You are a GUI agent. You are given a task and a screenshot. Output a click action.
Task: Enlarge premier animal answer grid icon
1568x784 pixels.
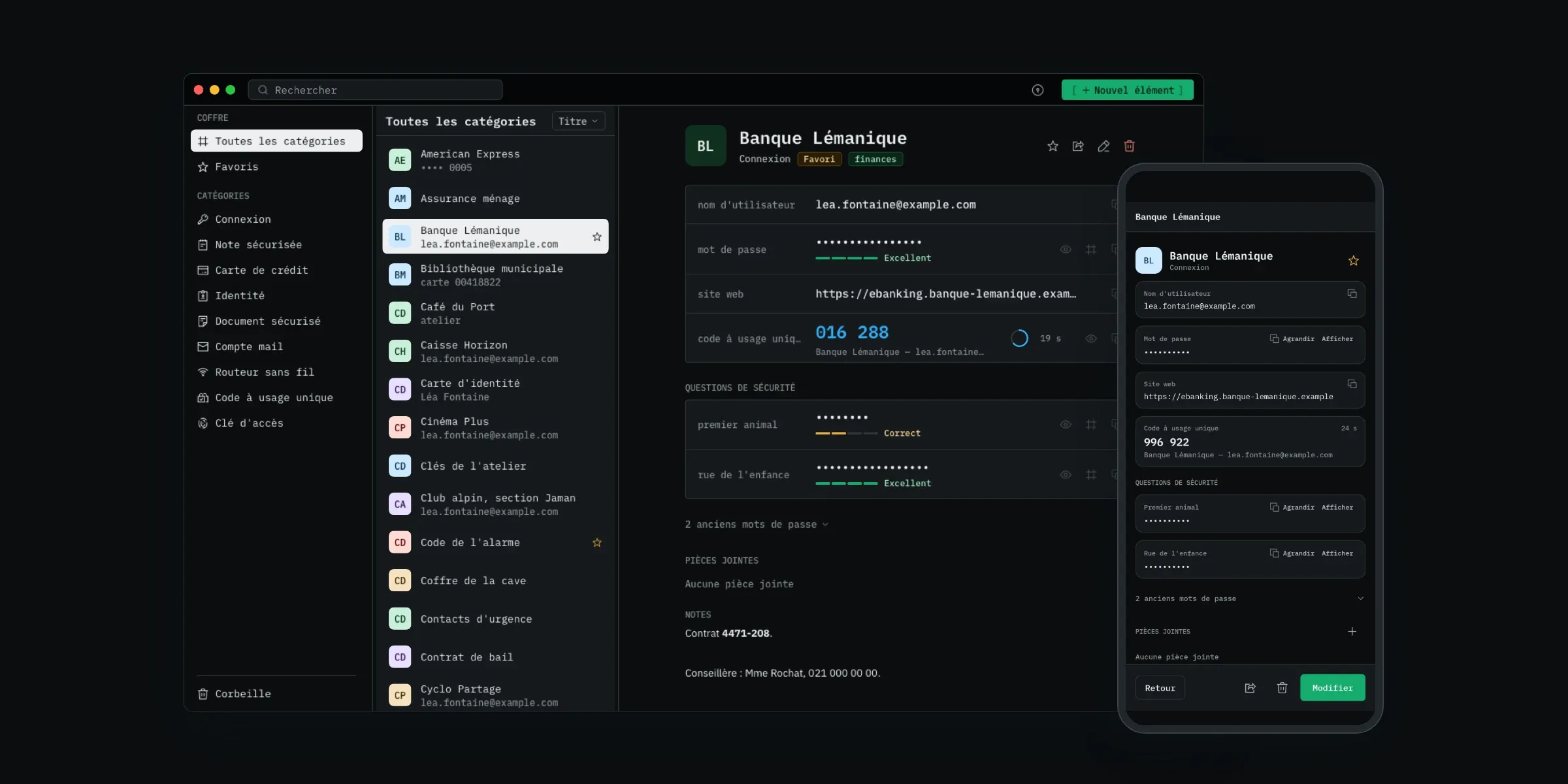tap(1091, 424)
